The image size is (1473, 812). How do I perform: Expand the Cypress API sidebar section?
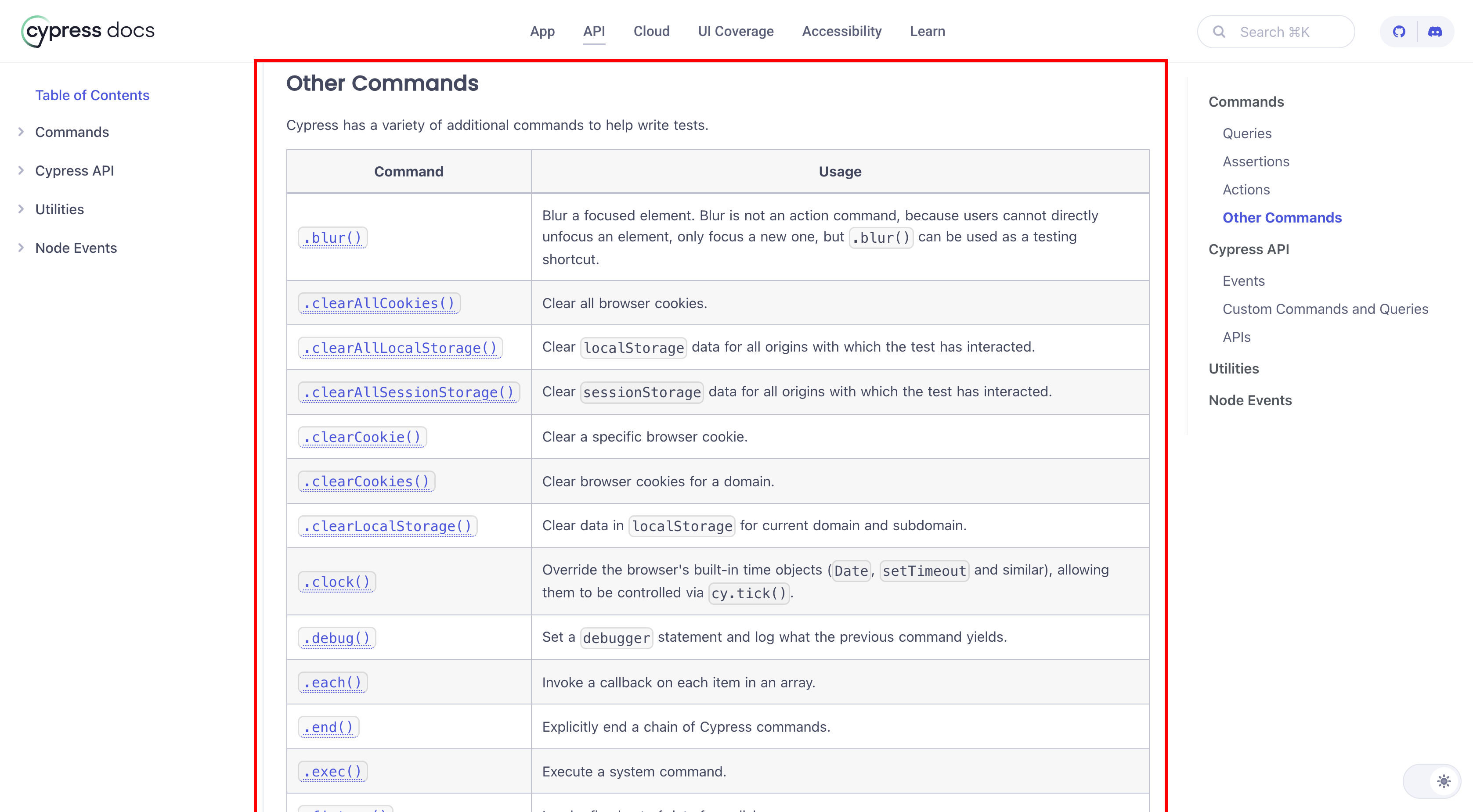click(21, 170)
